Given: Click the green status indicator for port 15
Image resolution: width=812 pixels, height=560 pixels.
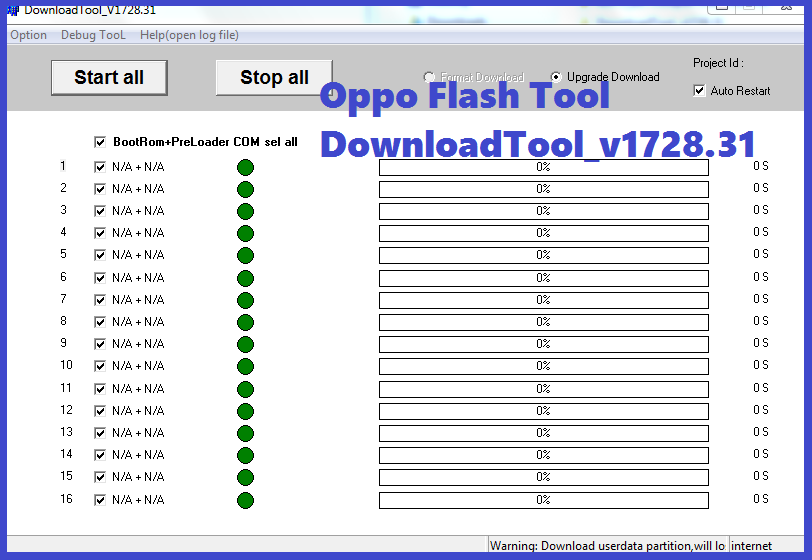Looking at the screenshot, I should [x=245, y=478].
